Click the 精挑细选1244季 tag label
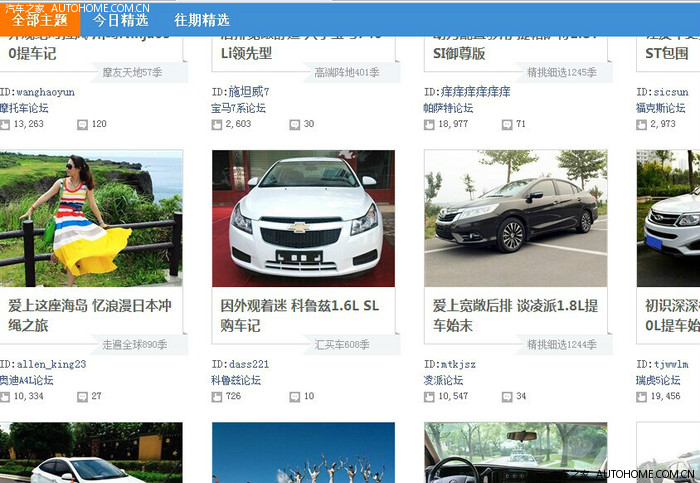700x483 pixels. 561,345
